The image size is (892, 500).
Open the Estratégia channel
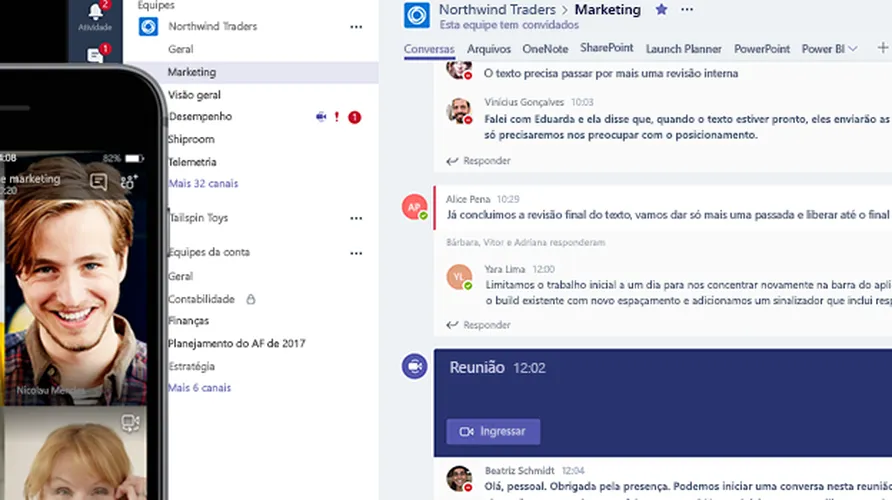[x=191, y=366]
